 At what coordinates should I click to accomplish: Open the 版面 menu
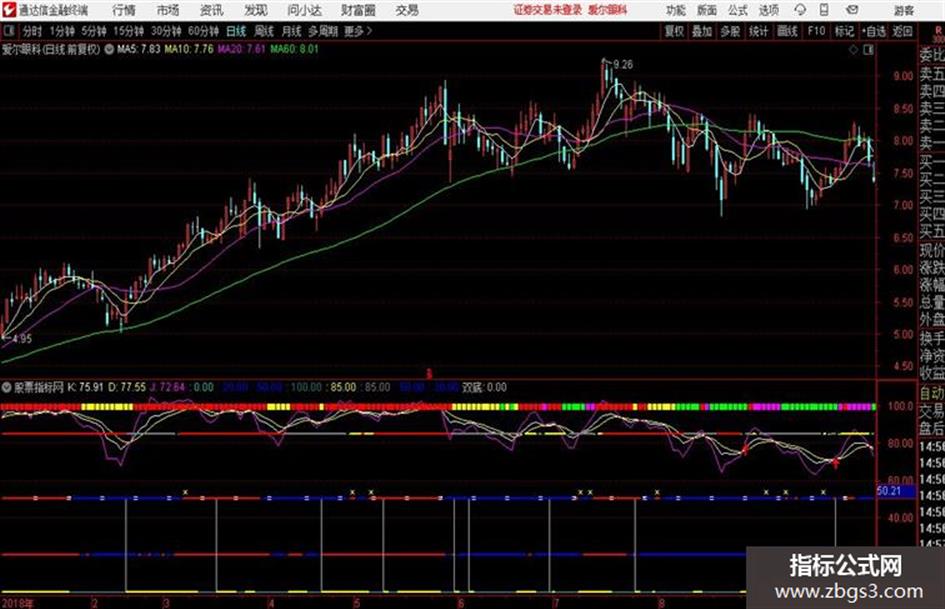click(x=706, y=10)
